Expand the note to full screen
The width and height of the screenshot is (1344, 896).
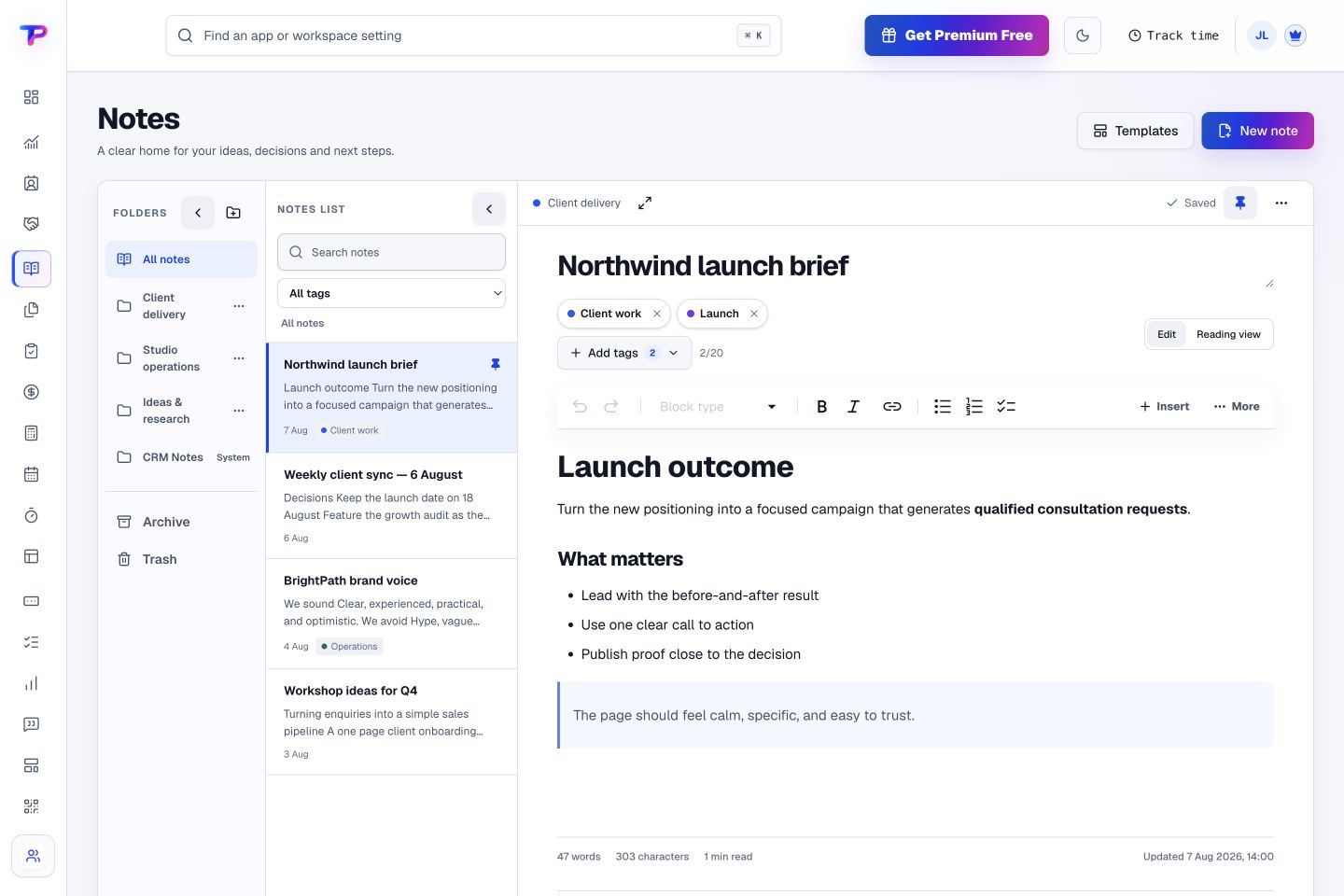pyautogui.click(x=645, y=203)
